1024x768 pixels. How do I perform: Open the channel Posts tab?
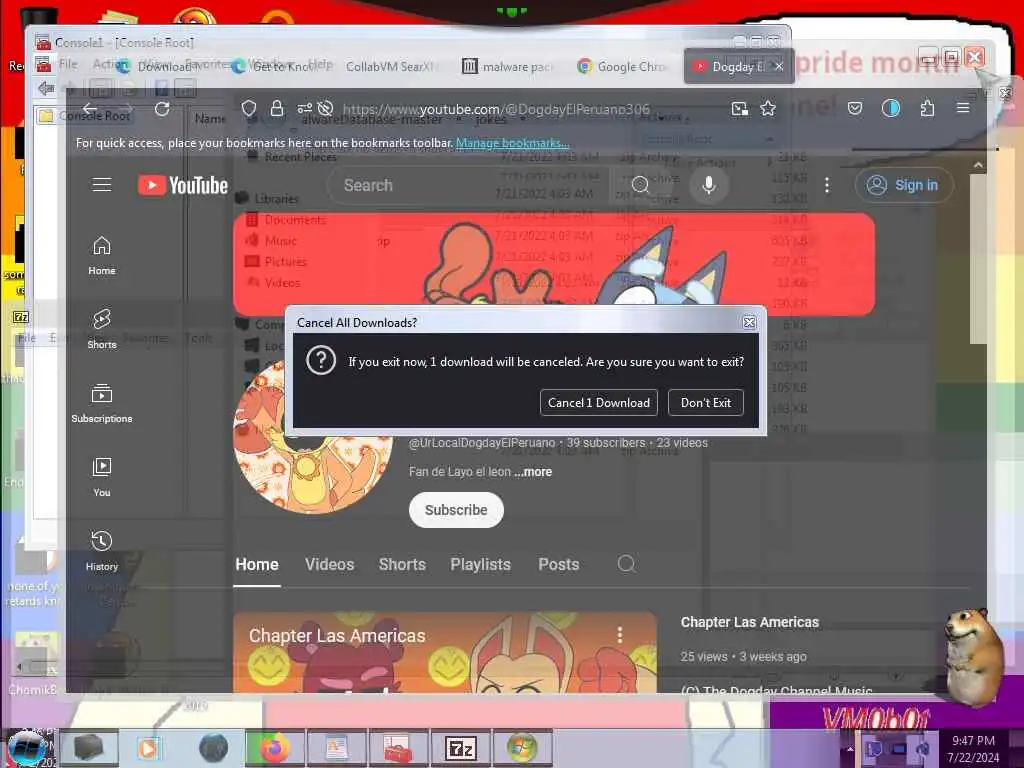(x=558, y=564)
